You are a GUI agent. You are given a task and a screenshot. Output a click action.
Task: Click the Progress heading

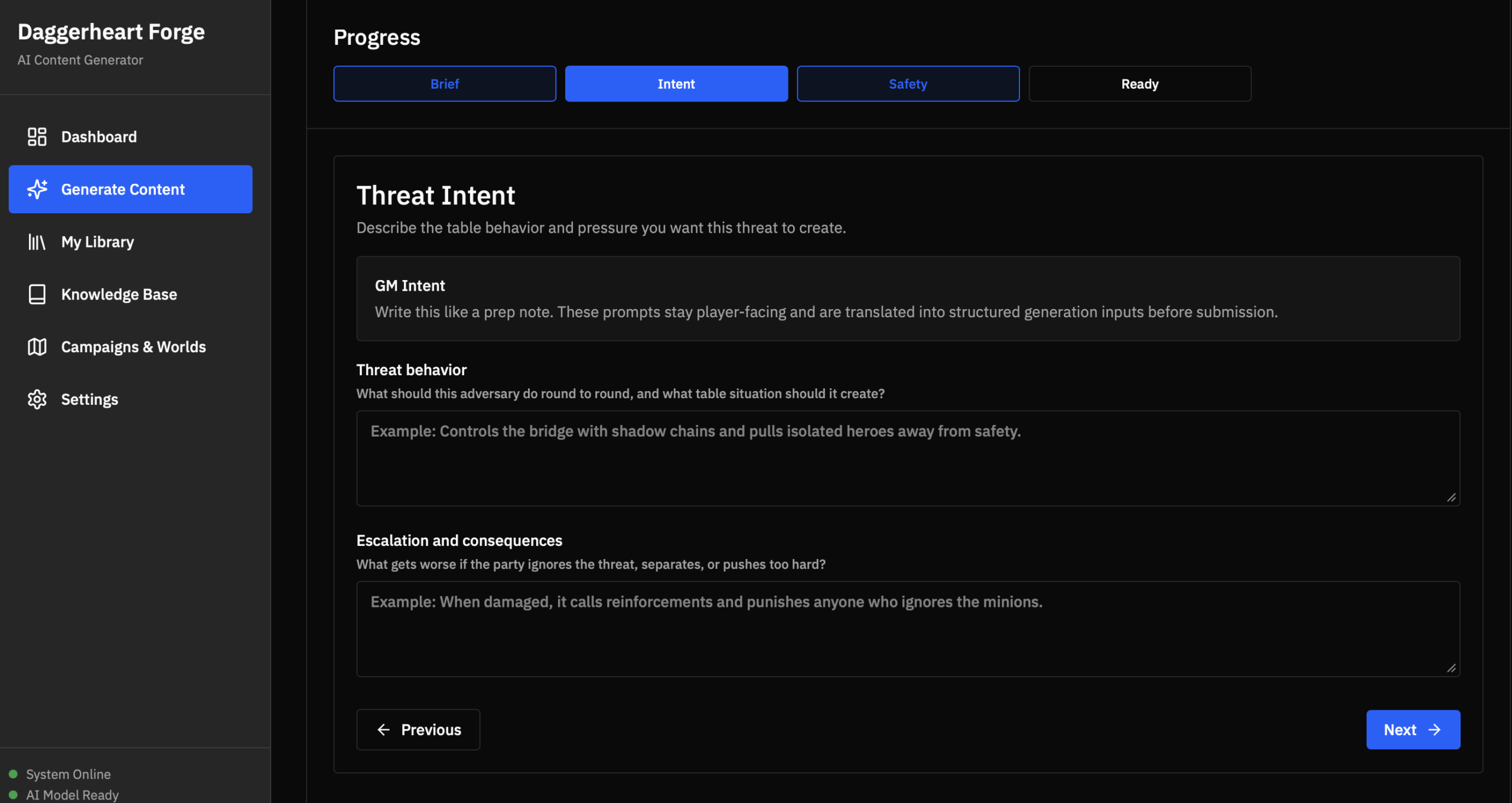click(x=377, y=37)
